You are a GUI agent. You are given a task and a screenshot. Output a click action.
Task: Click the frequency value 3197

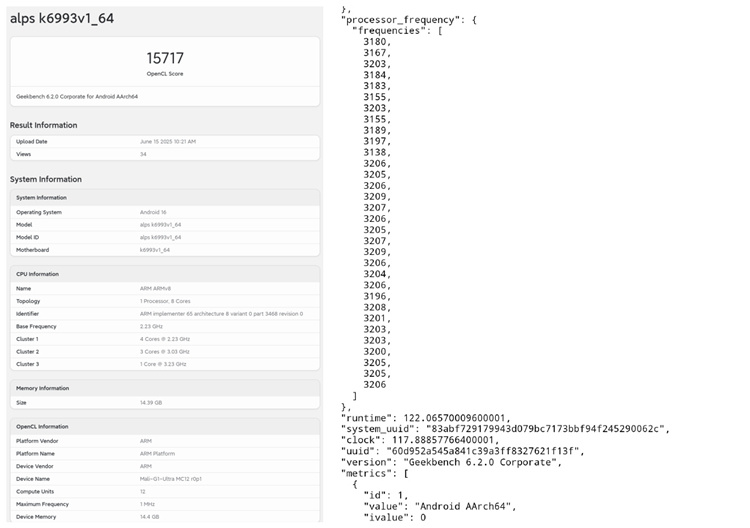[377, 141]
